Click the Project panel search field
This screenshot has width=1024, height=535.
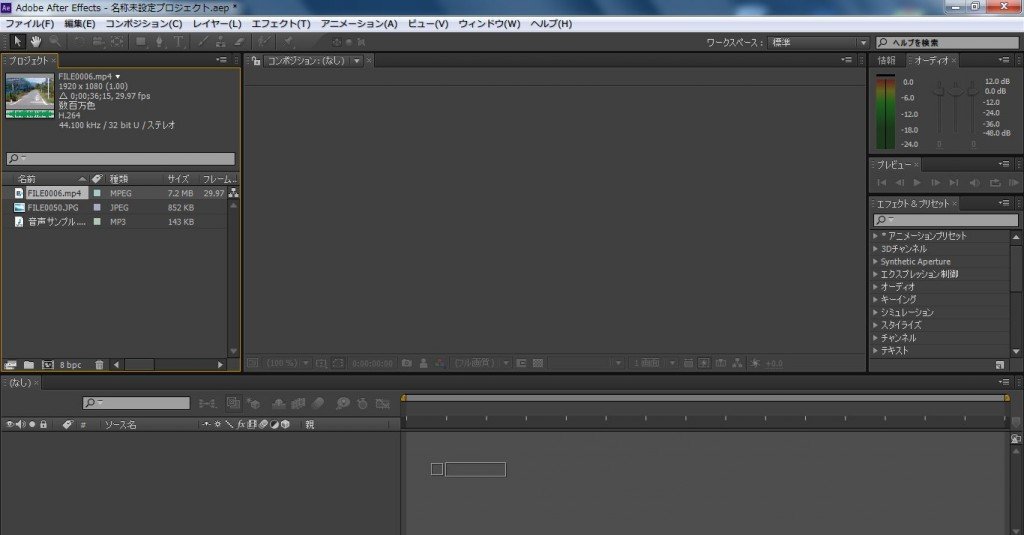(120, 159)
